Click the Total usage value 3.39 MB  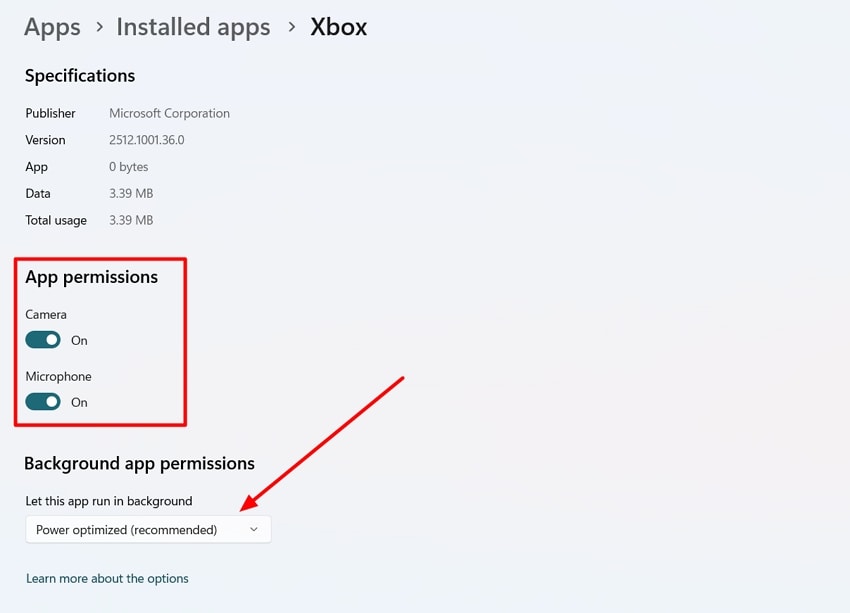click(131, 220)
